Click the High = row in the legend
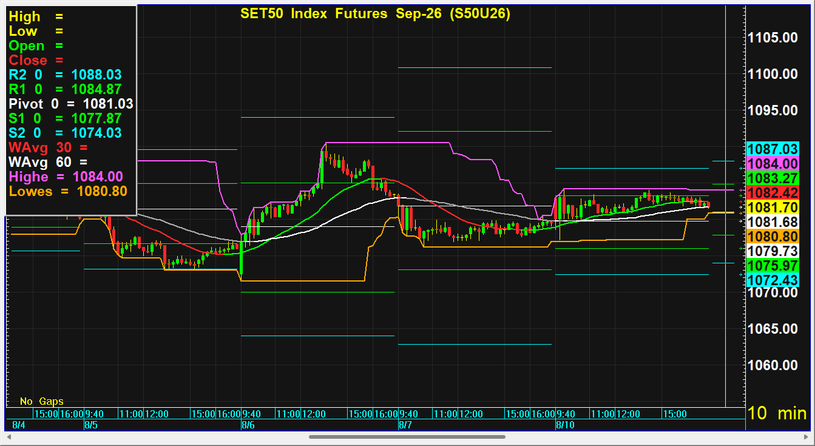Viewport: 815px width, 446px height. tap(36, 17)
